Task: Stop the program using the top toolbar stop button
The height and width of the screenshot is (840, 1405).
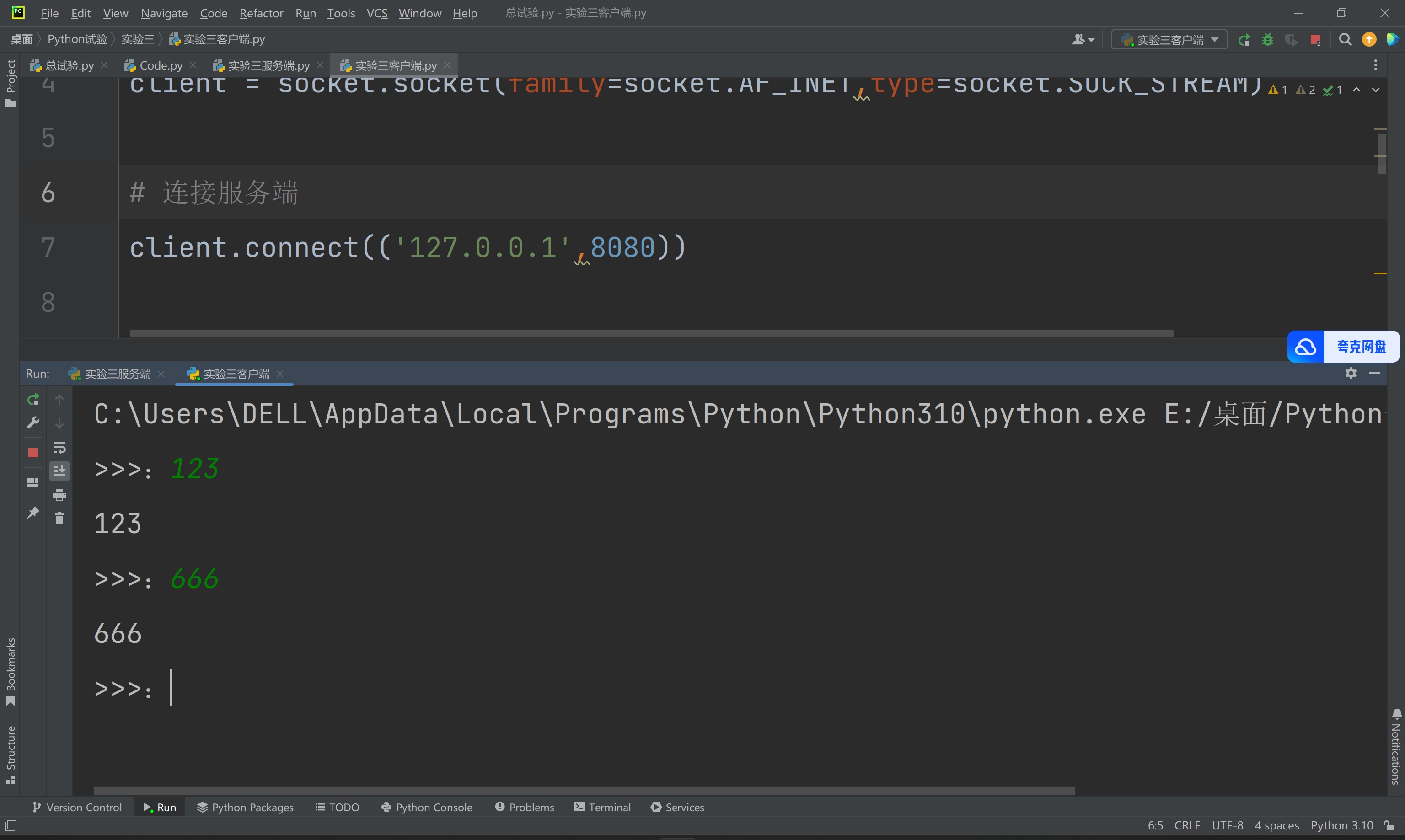Action: tap(1315, 40)
